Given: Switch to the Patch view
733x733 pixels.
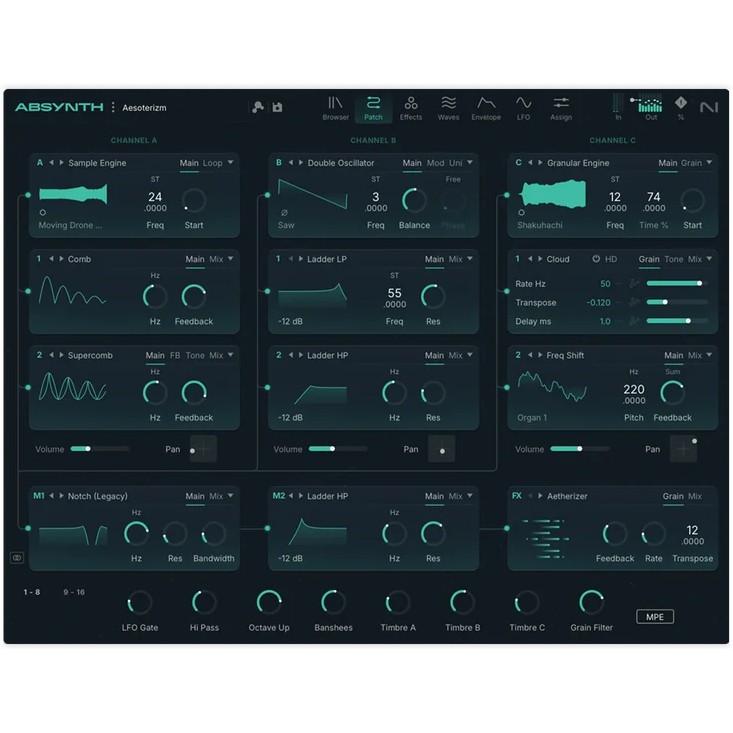Looking at the screenshot, I should click(x=373, y=108).
